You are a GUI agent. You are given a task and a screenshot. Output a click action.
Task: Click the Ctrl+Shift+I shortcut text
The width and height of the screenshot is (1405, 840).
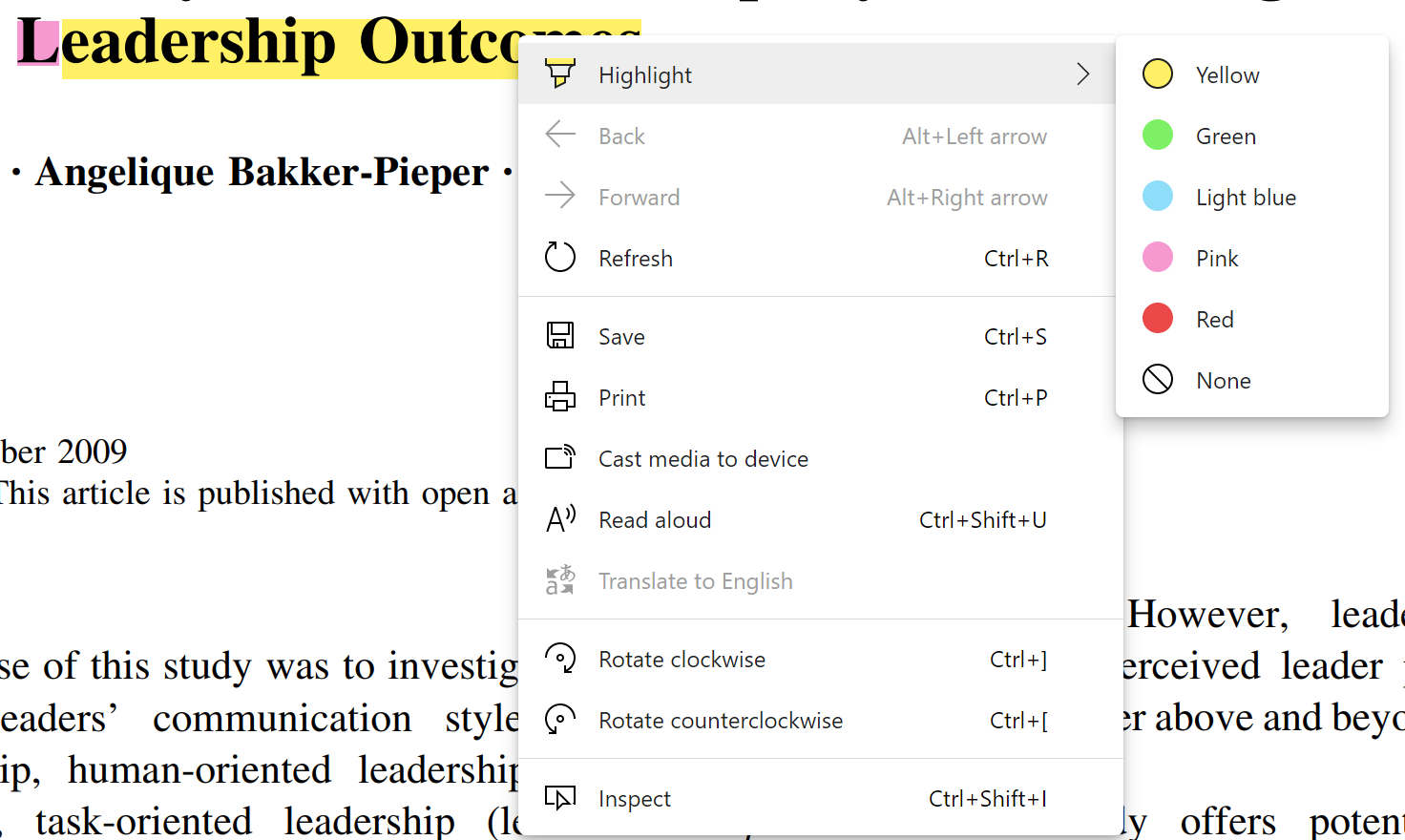click(x=988, y=799)
